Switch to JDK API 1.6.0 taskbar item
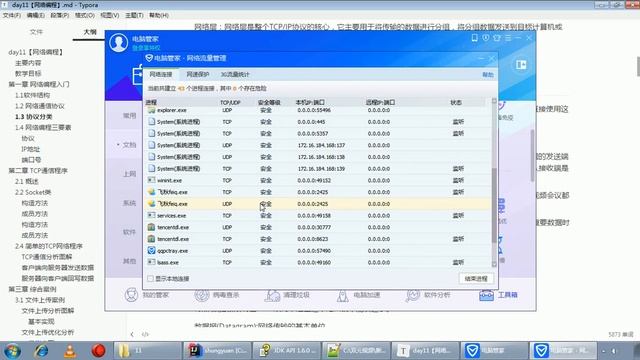640x360 pixels. (x=287, y=351)
